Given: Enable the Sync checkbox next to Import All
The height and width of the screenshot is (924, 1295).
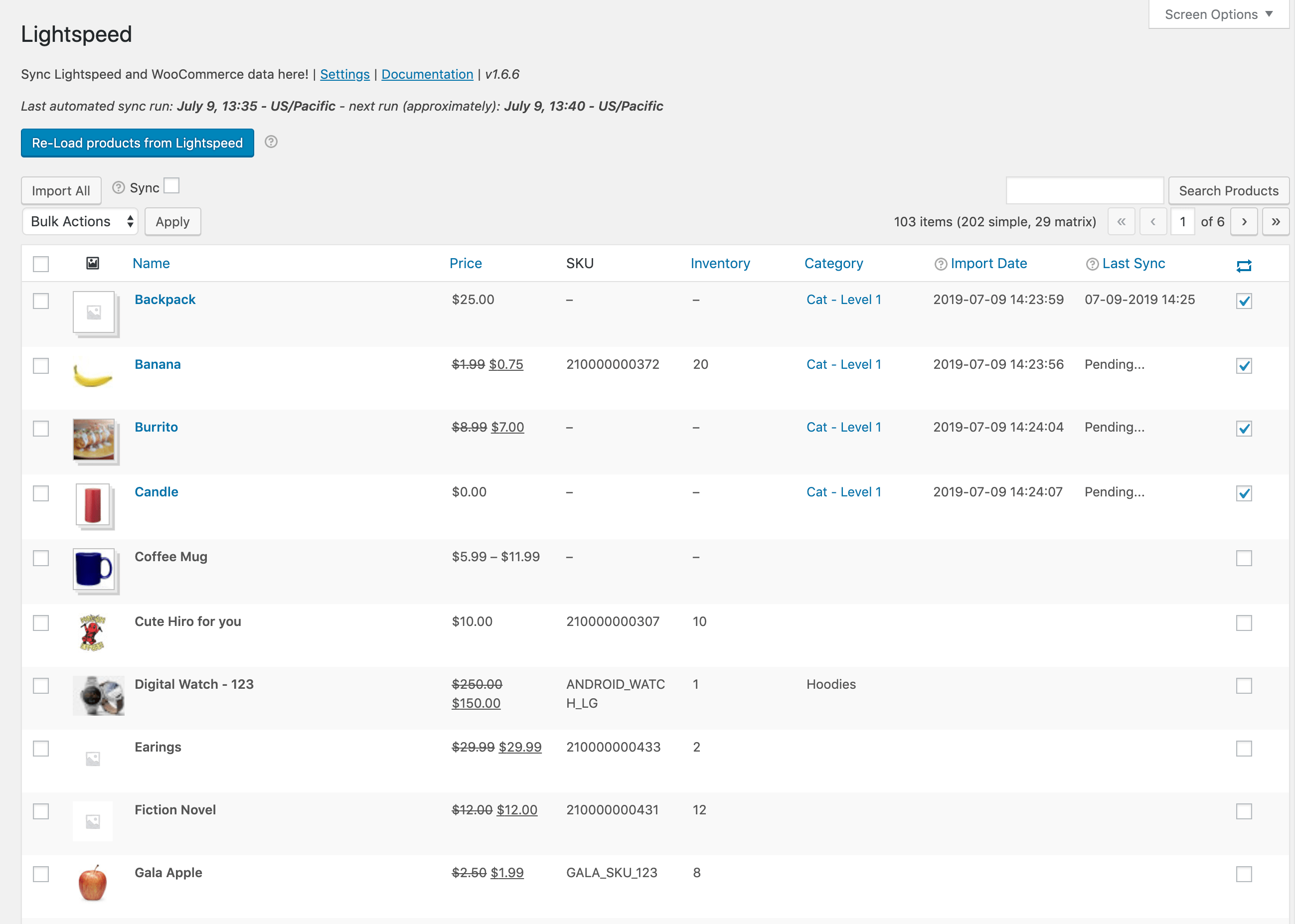Looking at the screenshot, I should click(x=172, y=185).
